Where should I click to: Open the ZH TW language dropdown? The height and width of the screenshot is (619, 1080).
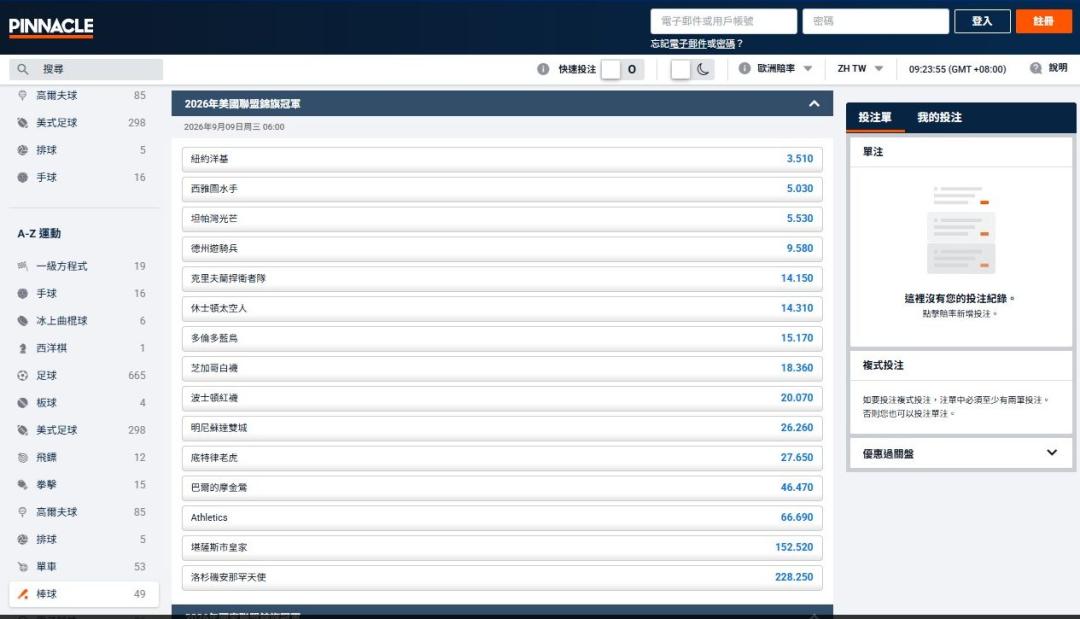[860, 68]
